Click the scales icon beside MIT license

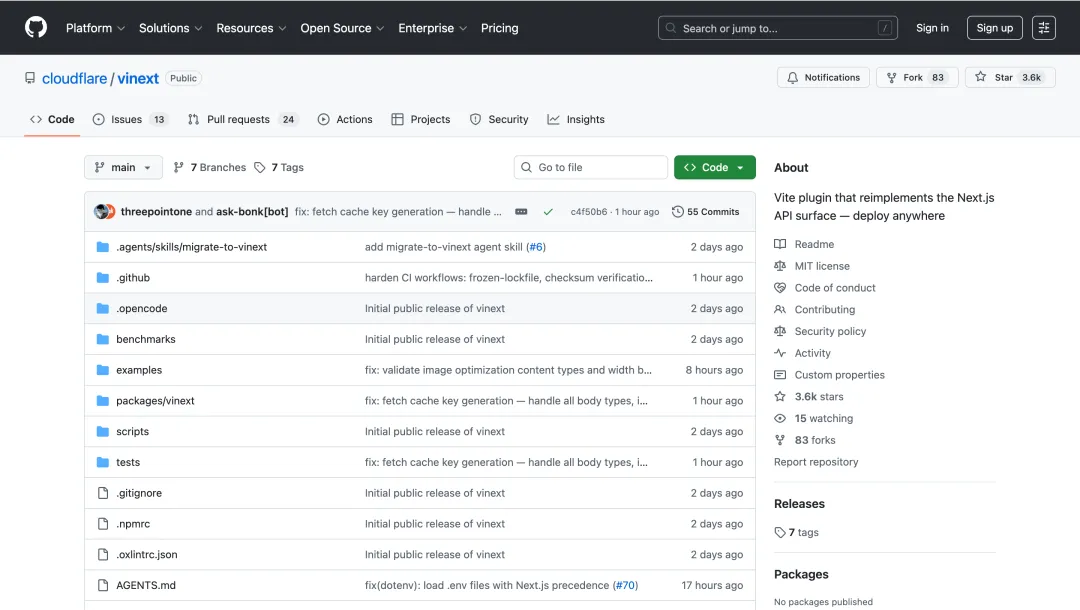point(780,266)
